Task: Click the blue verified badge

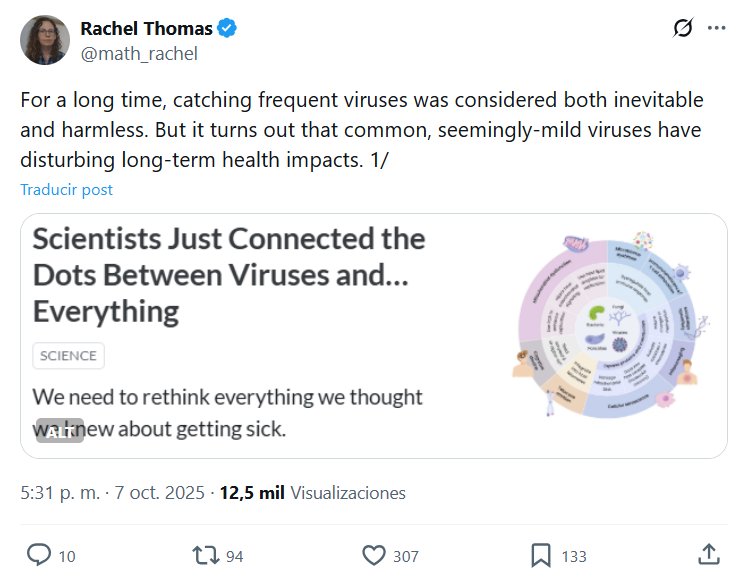Action: (x=228, y=29)
